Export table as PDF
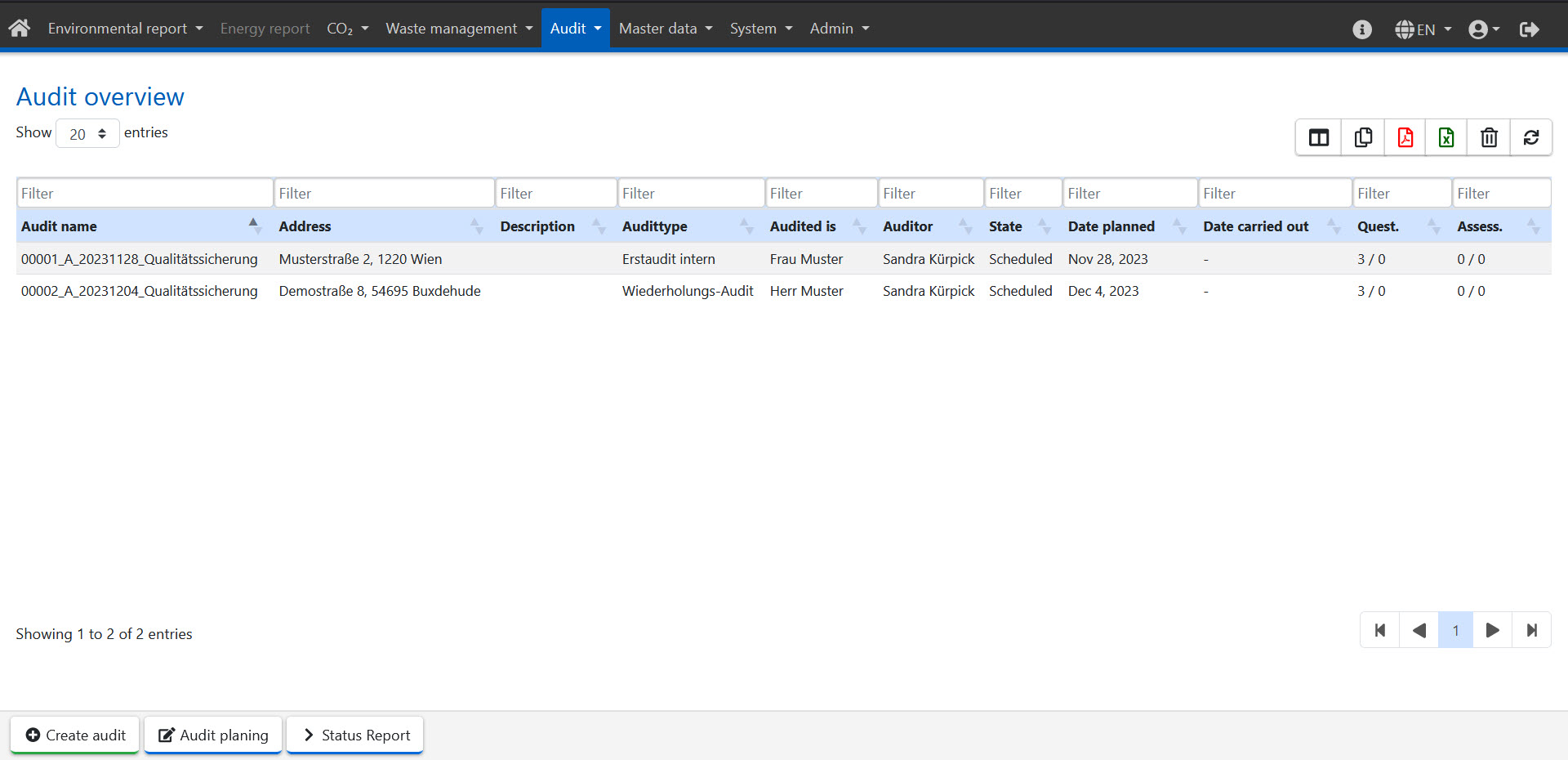The image size is (1568, 760). (x=1405, y=137)
